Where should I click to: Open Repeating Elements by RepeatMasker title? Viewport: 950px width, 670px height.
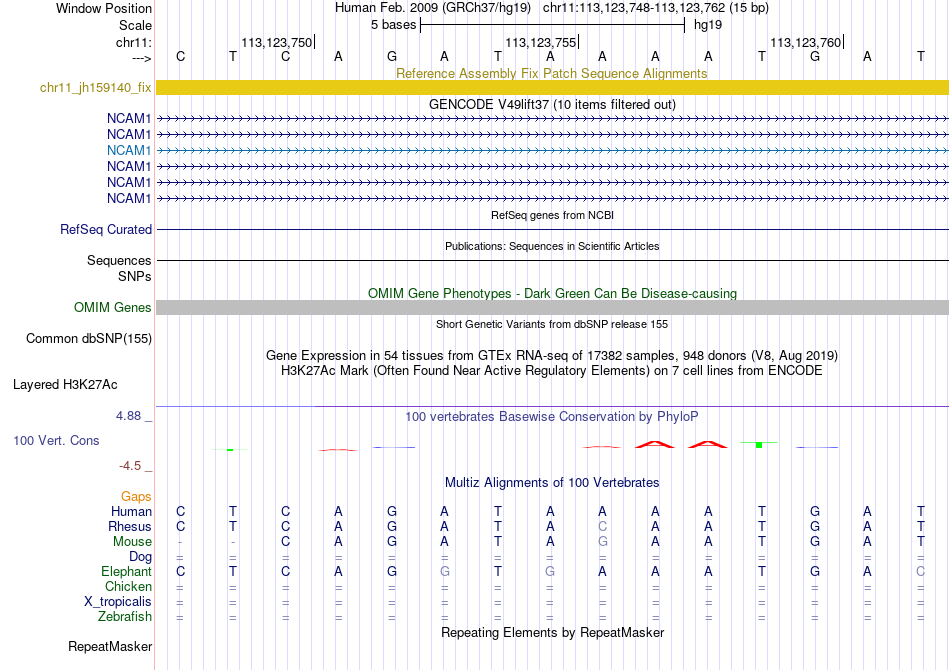[552, 633]
